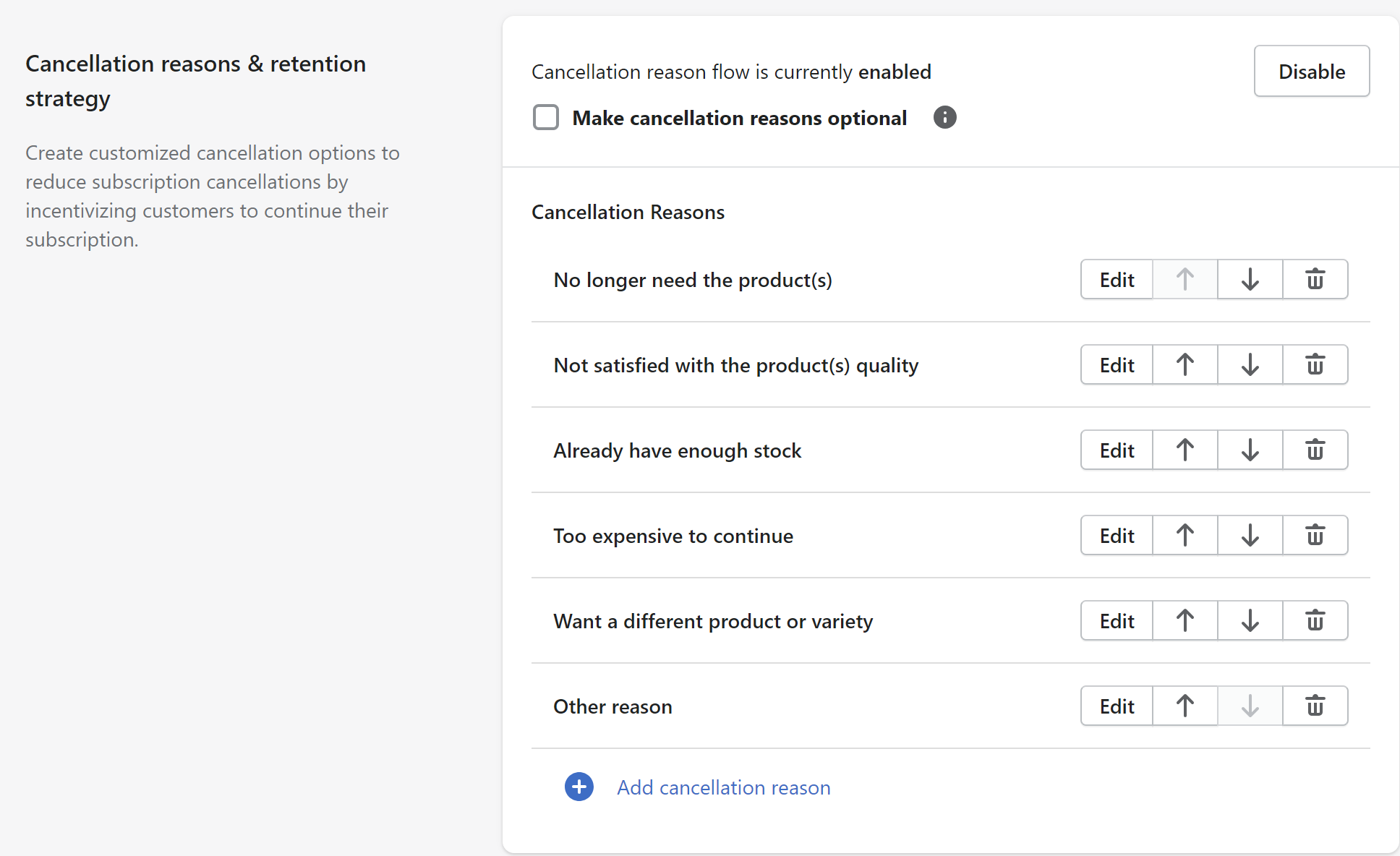This screenshot has height=856, width=1400.
Task: Disable the cancellation reason flow
Action: [1311, 71]
